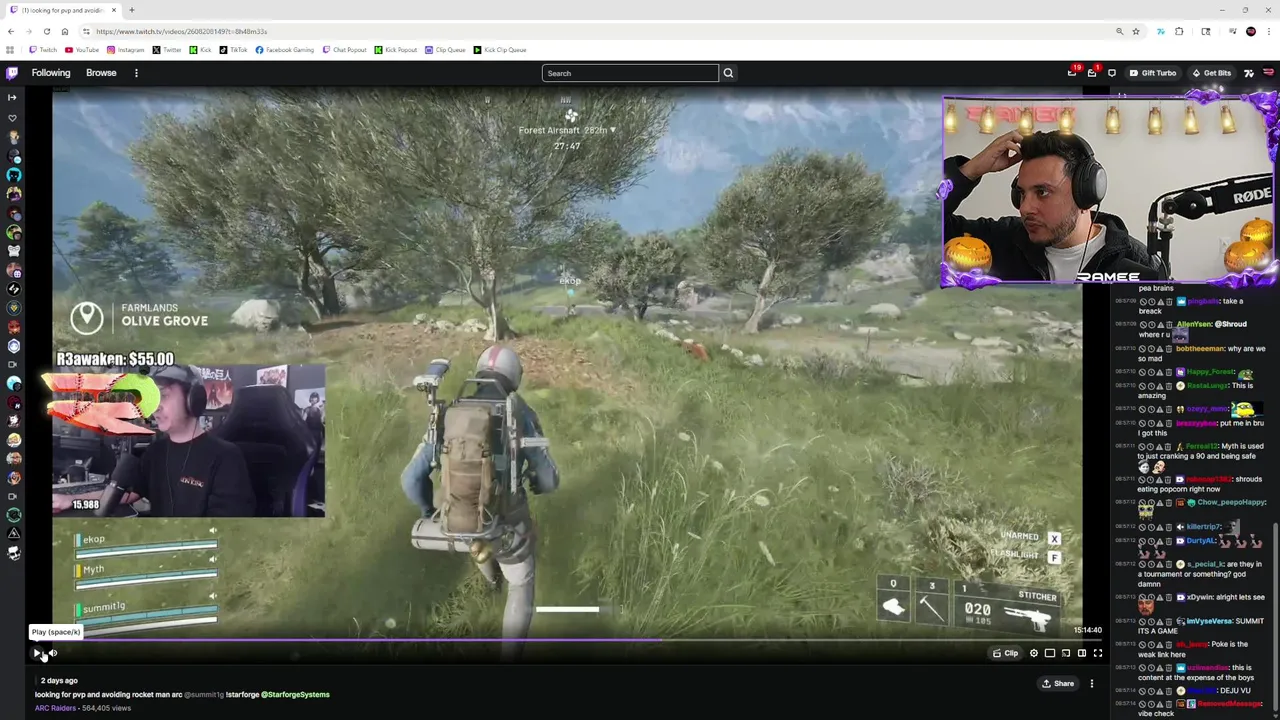Close the current Twitch browser tab
Screen dimensions: 1280x720
(x=114, y=10)
